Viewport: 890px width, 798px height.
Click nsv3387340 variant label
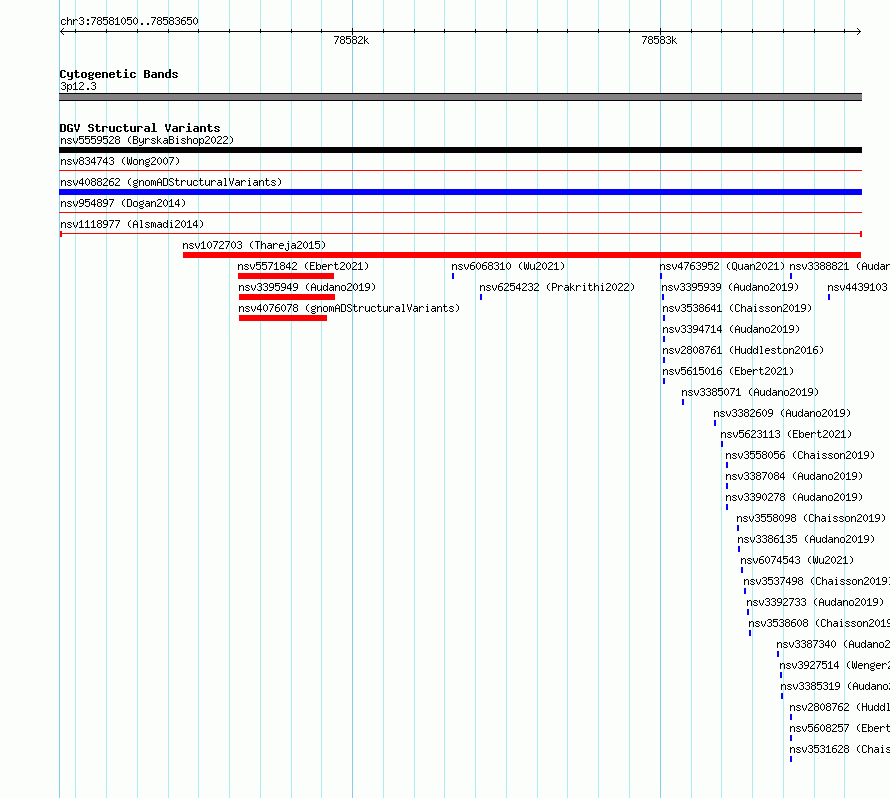[x=833, y=644]
